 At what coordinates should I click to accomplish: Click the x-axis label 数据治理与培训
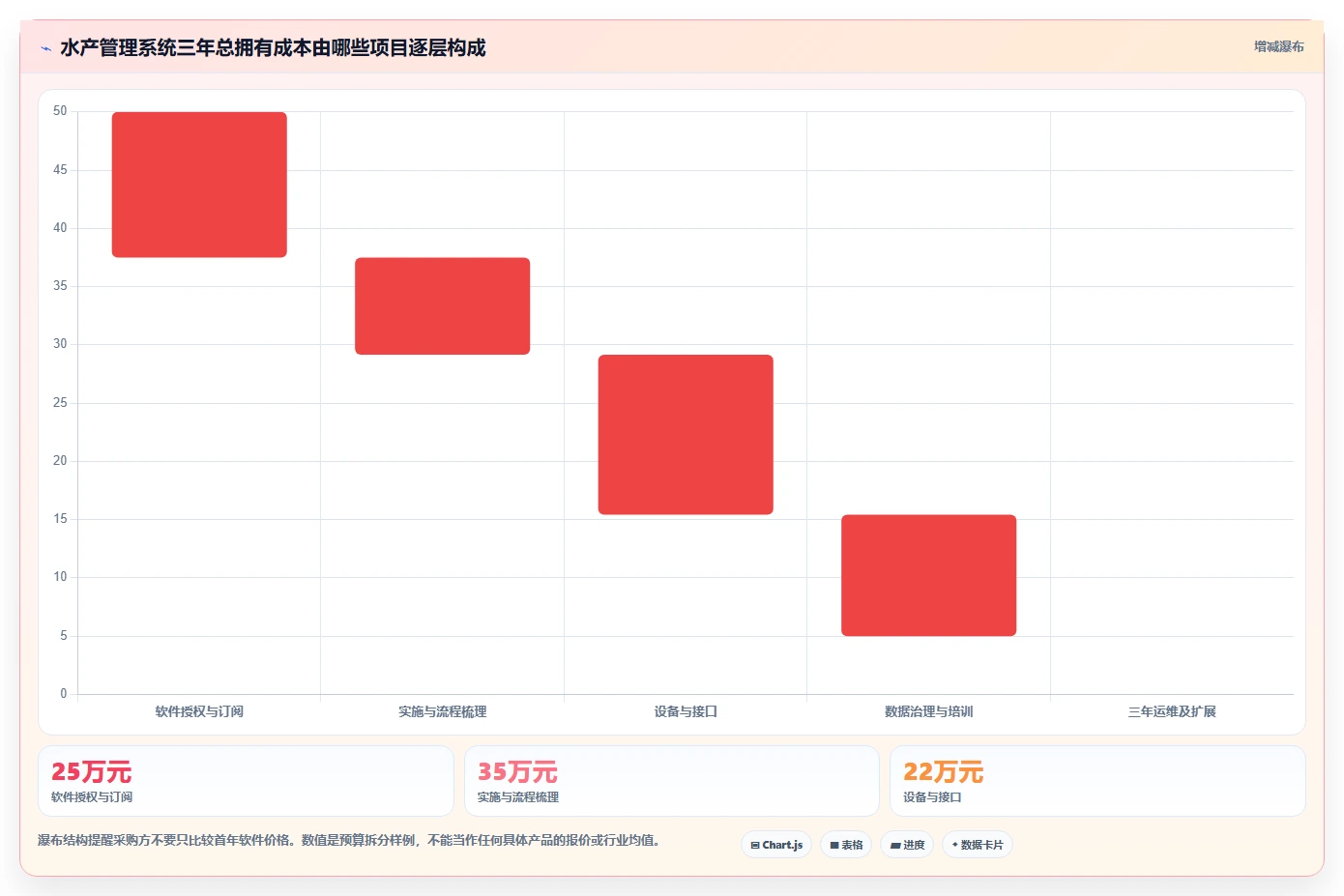point(928,711)
